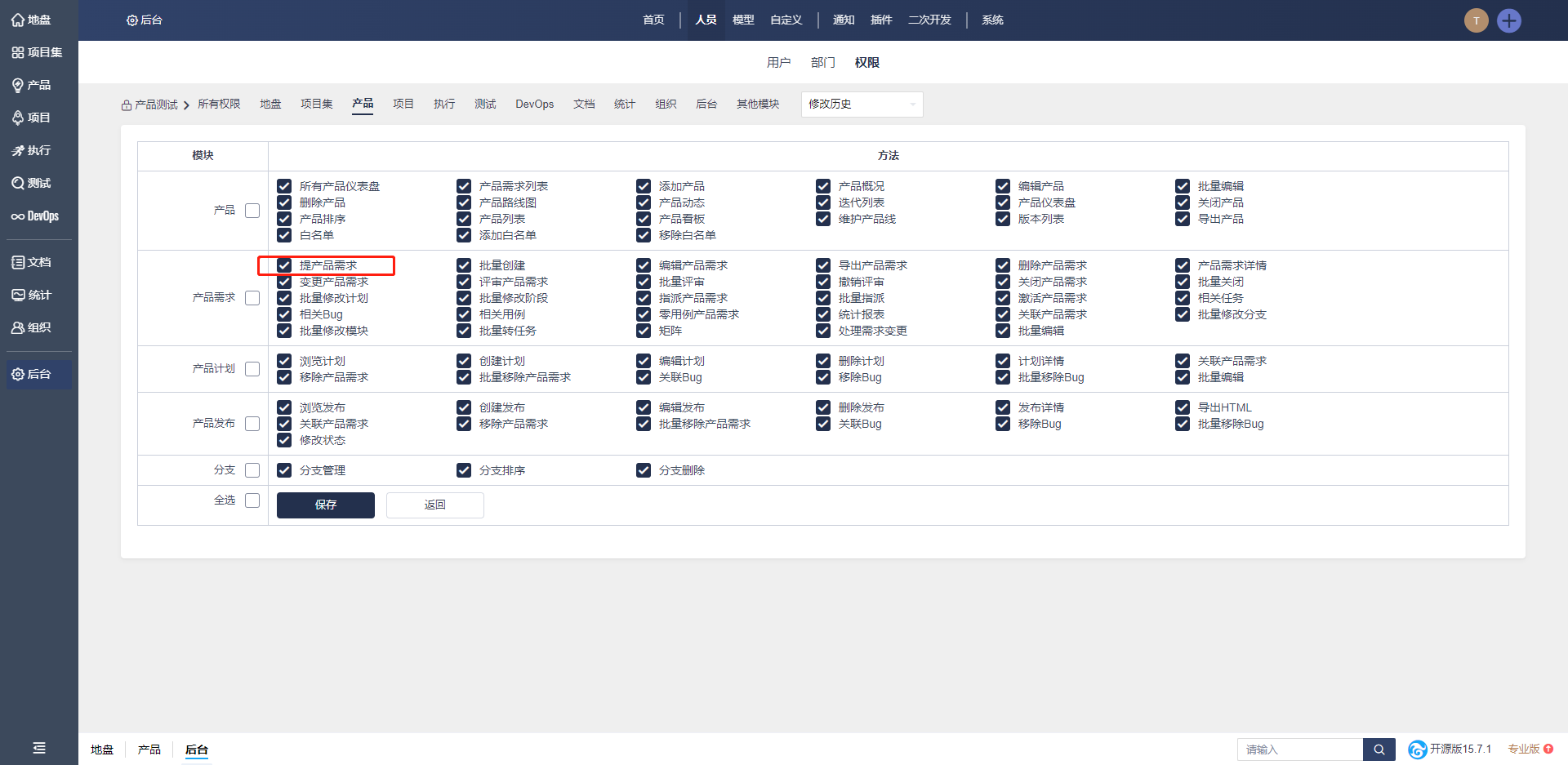Click the 产品 shortcut in the bottom bar
This screenshot has width=1568, height=765.
(x=149, y=749)
